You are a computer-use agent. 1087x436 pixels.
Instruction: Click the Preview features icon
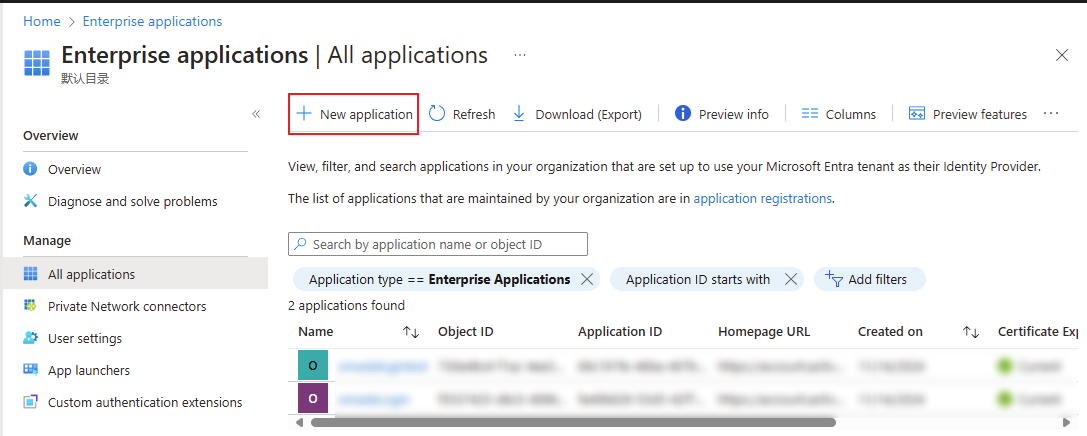pyautogui.click(x=917, y=114)
